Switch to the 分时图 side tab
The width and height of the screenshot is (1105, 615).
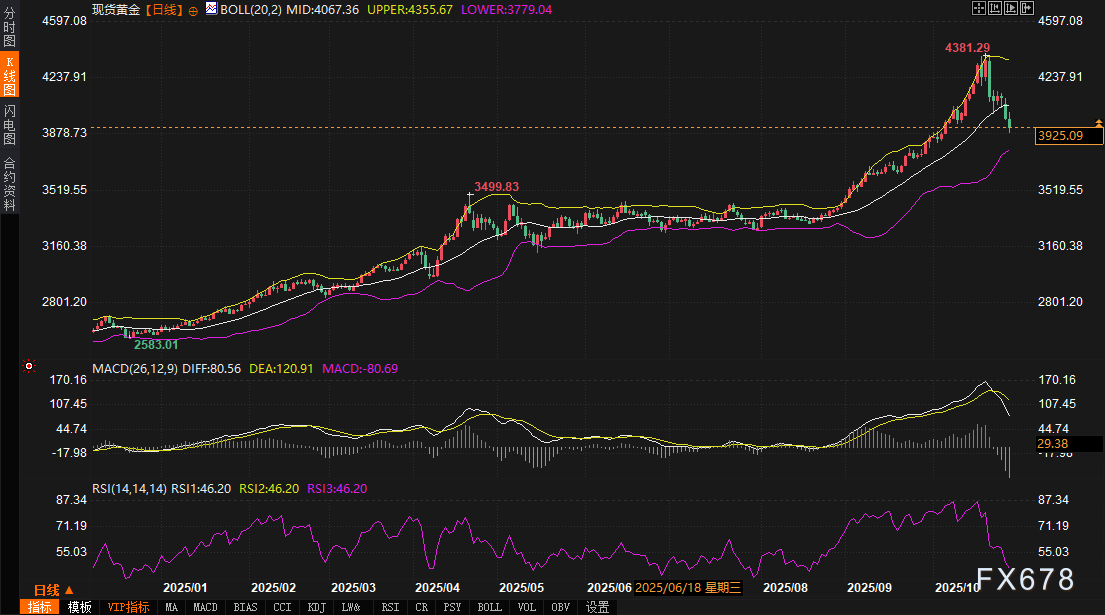[9, 29]
